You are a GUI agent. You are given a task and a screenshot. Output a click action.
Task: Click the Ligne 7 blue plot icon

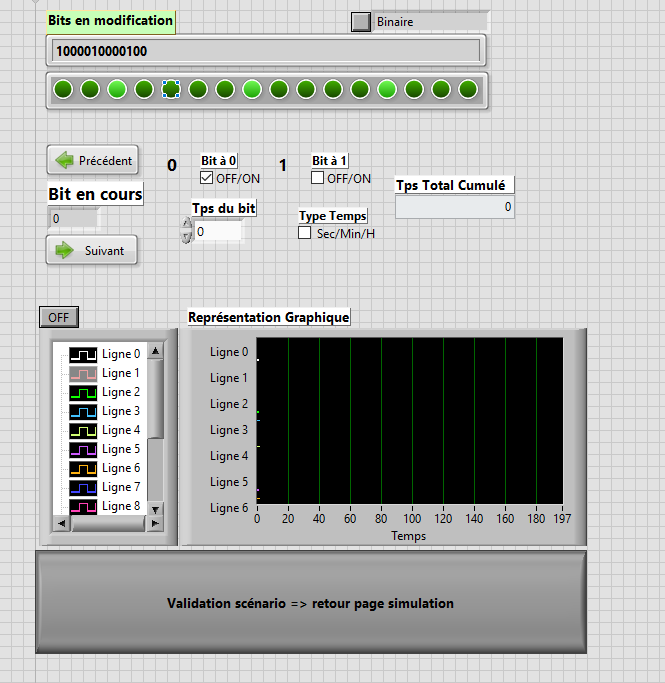pos(83,487)
